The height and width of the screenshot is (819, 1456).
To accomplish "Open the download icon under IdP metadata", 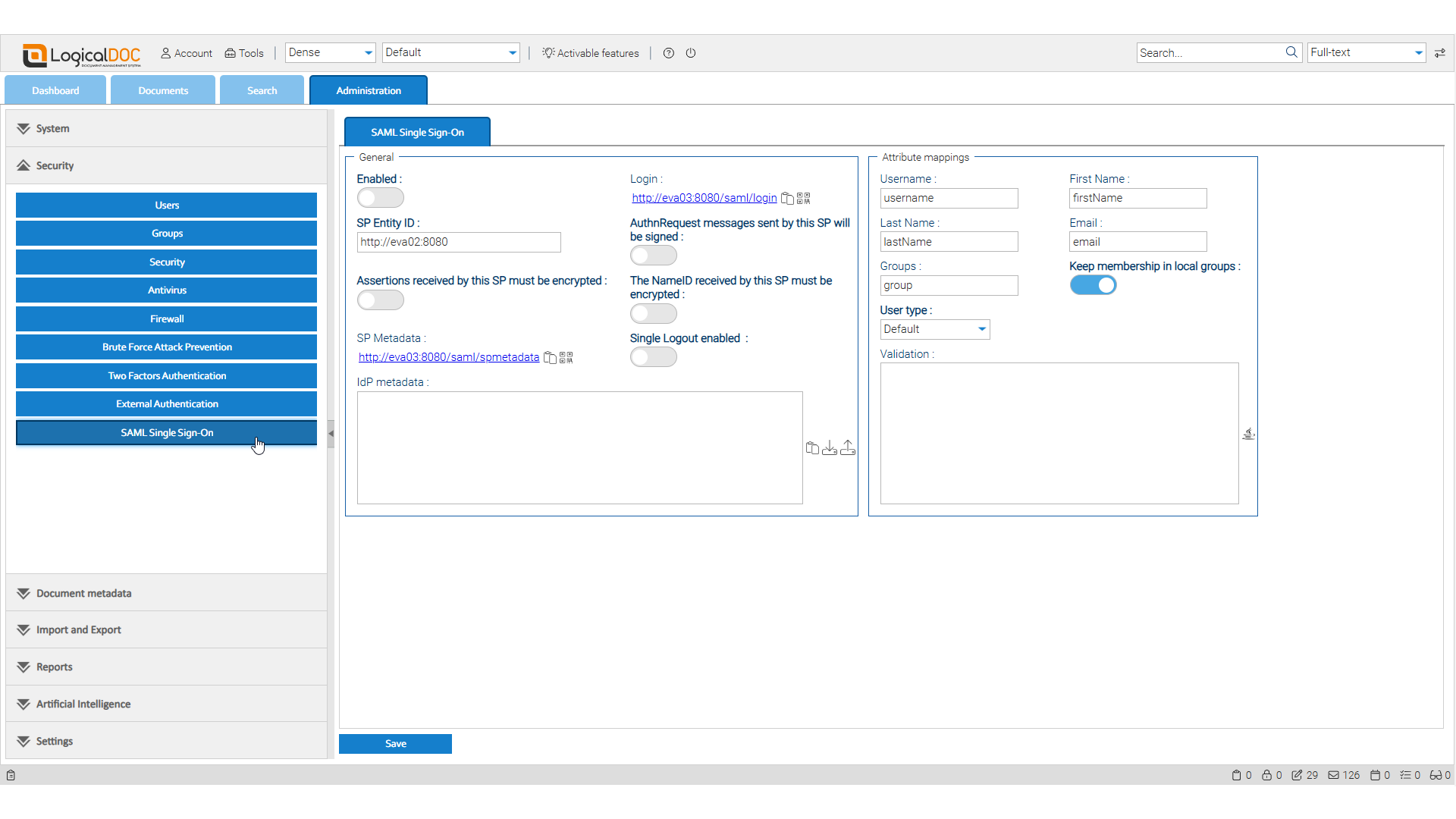I will tap(830, 448).
